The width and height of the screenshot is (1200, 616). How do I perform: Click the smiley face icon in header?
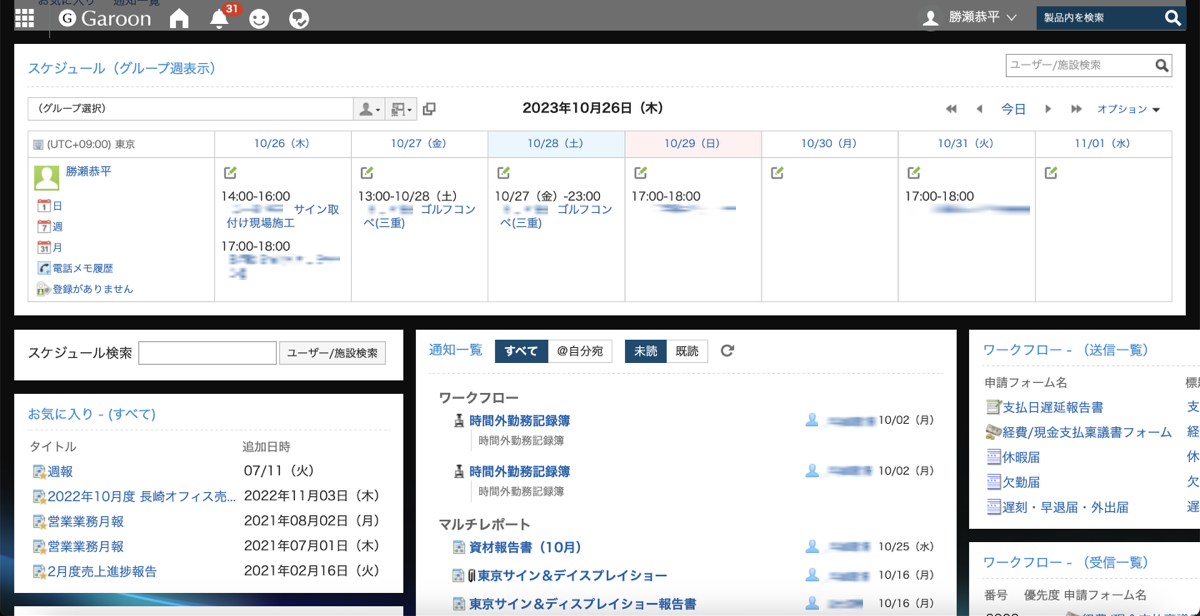(x=259, y=18)
